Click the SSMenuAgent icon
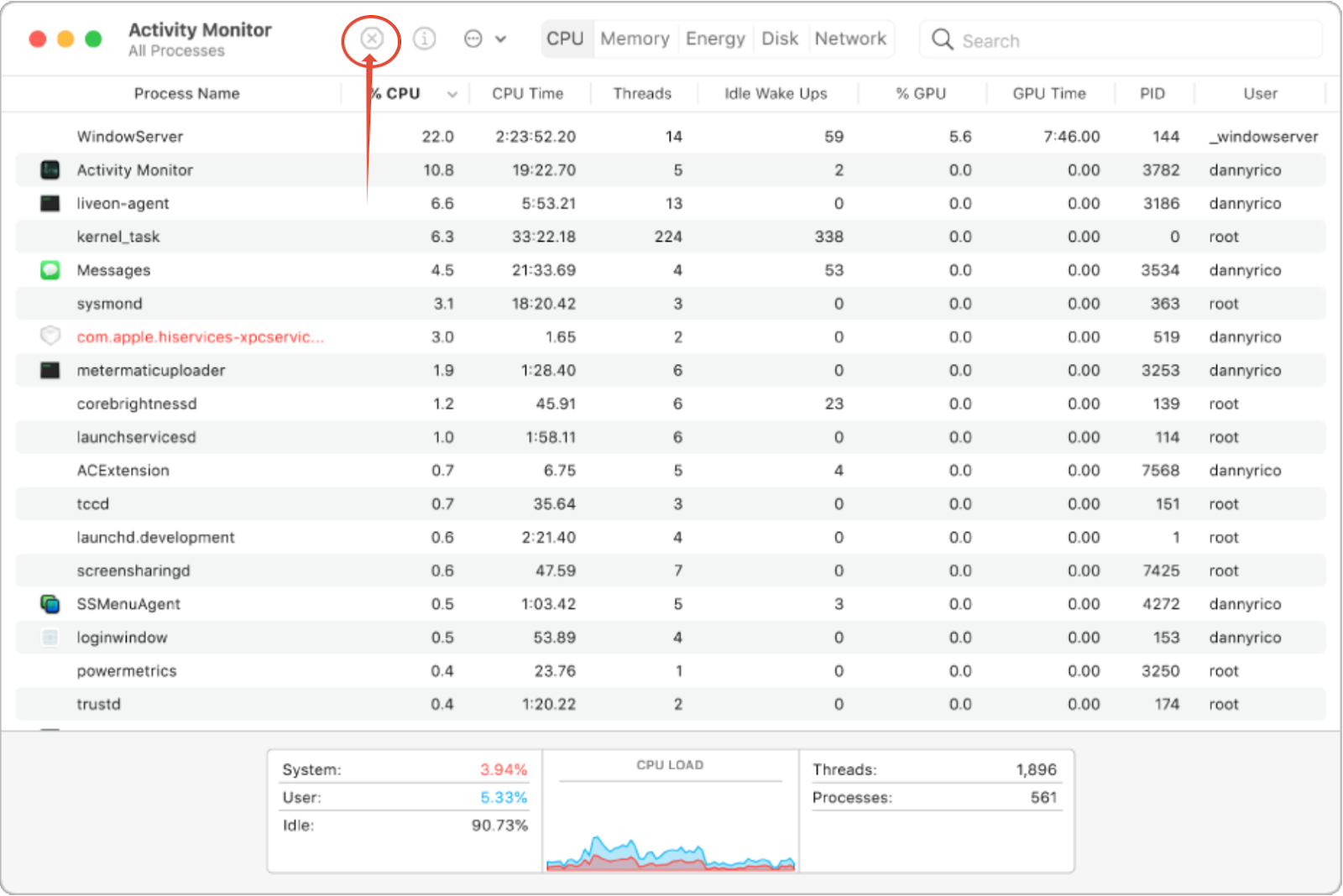The image size is (1343, 896). point(50,604)
